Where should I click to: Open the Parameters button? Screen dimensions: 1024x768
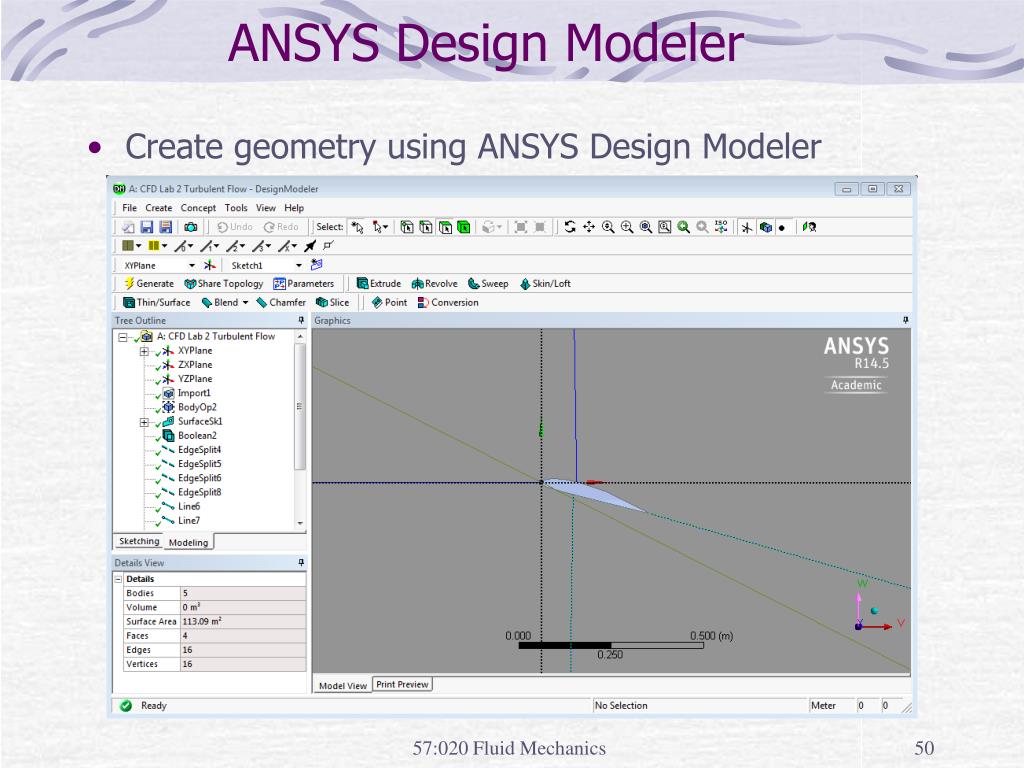click(304, 283)
